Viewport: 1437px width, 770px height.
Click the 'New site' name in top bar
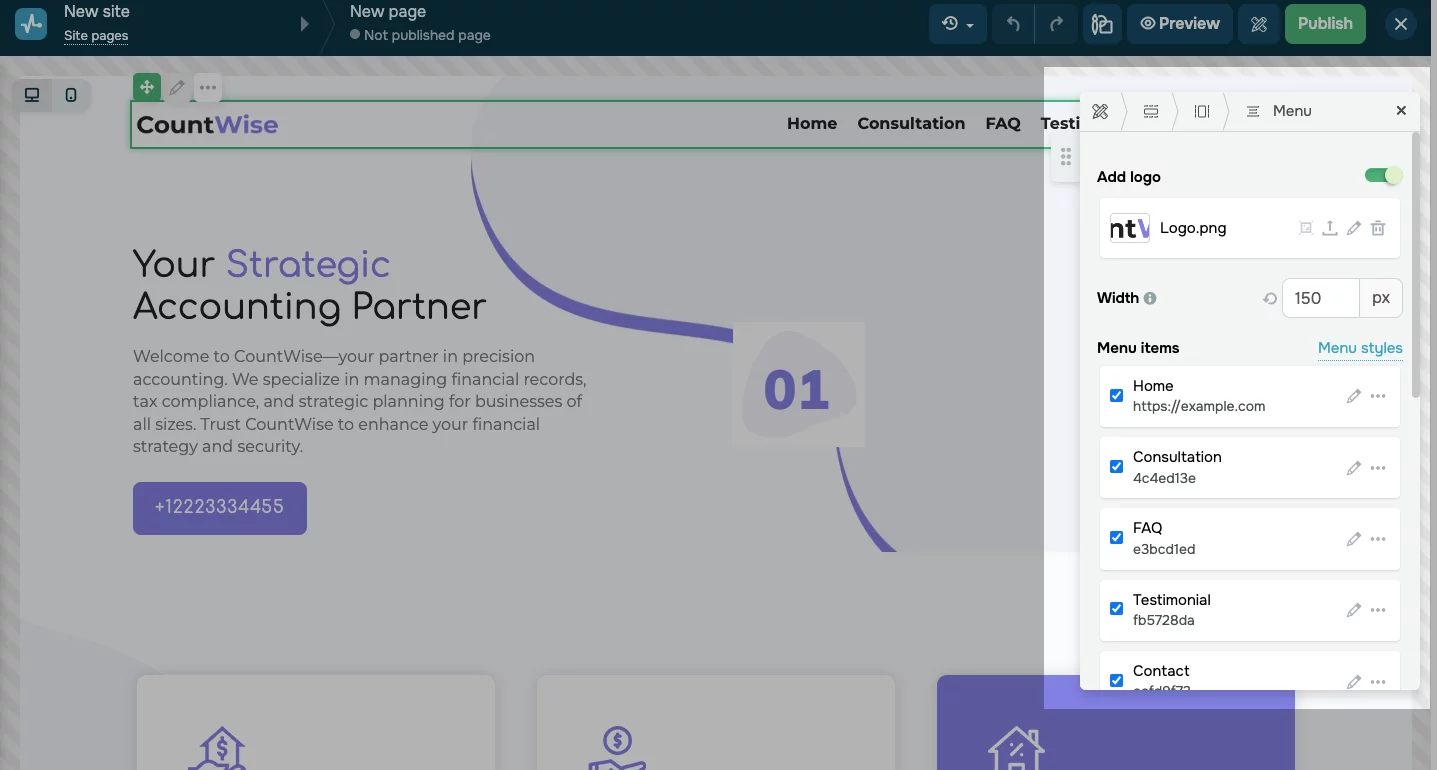click(x=97, y=12)
